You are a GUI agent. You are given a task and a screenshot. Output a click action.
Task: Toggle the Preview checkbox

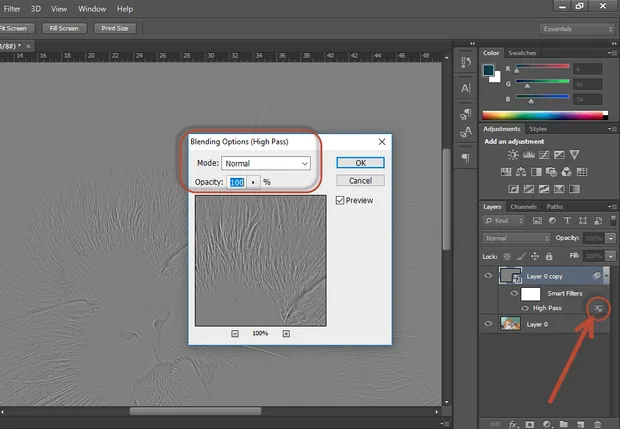coord(340,200)
